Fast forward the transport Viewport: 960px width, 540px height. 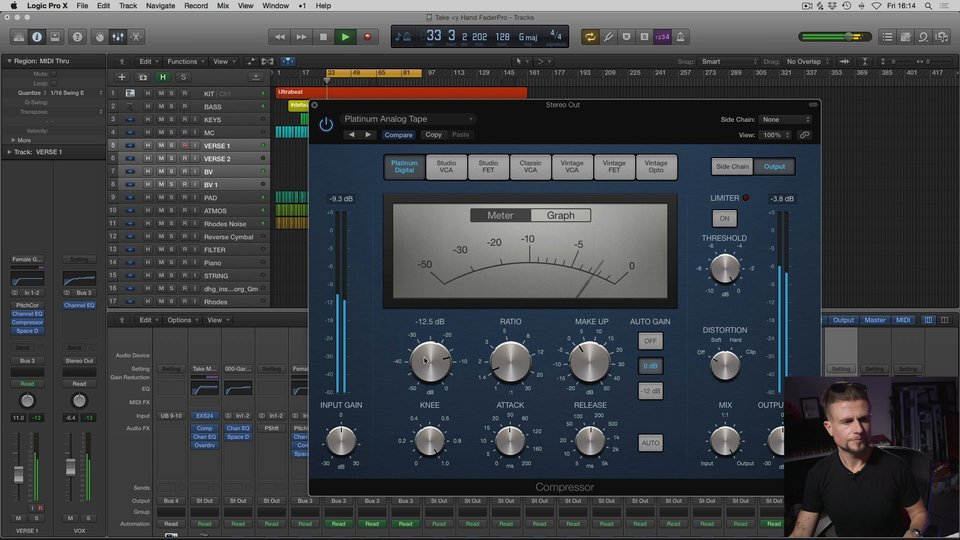pos(301,37)
